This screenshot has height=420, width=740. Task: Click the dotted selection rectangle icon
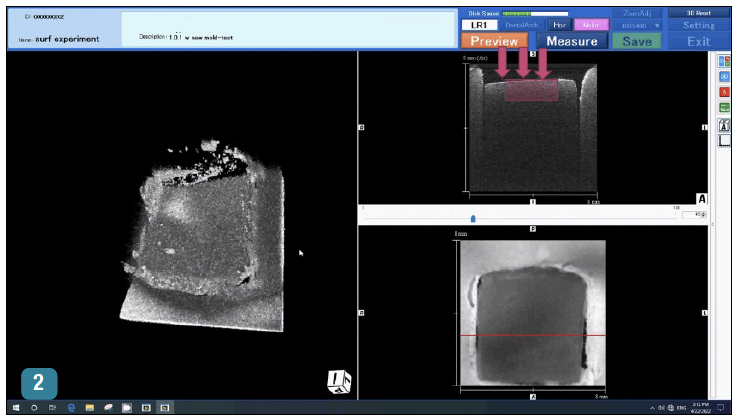725,139
